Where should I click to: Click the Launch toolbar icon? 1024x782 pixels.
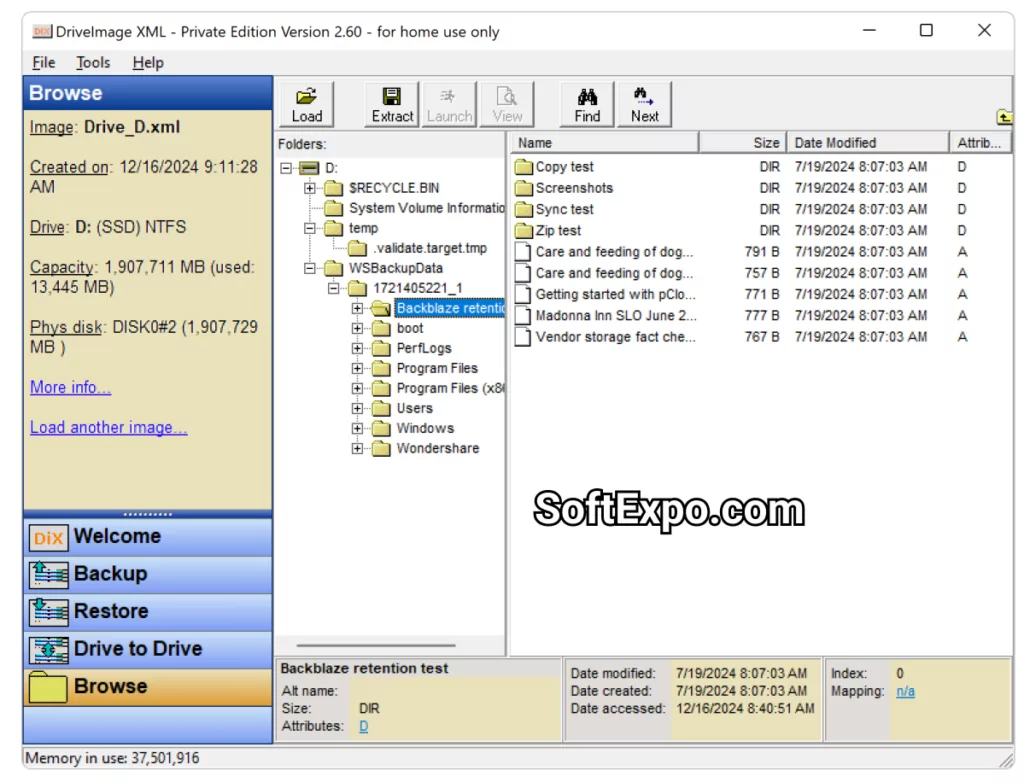click(x=449, y=103)
